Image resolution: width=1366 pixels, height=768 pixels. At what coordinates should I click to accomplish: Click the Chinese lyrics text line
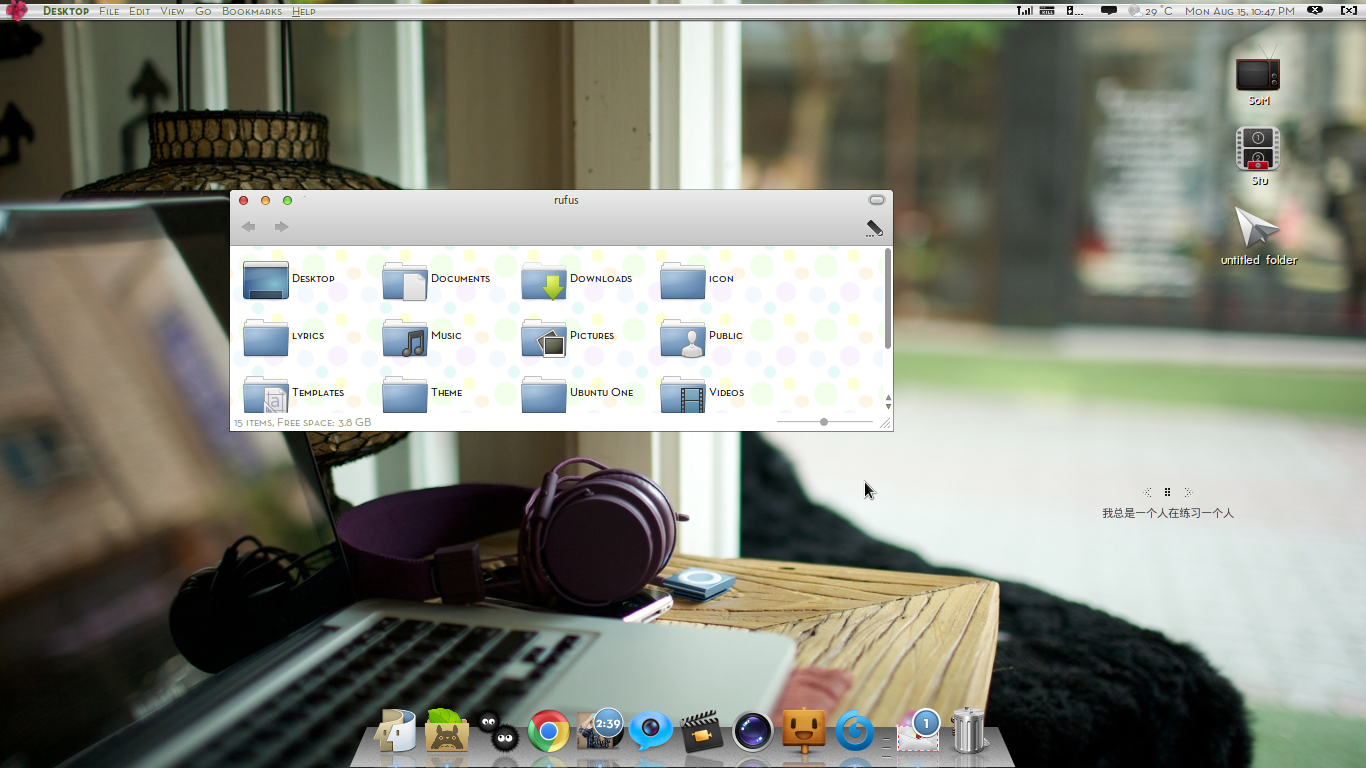[x=1168, y=513]
